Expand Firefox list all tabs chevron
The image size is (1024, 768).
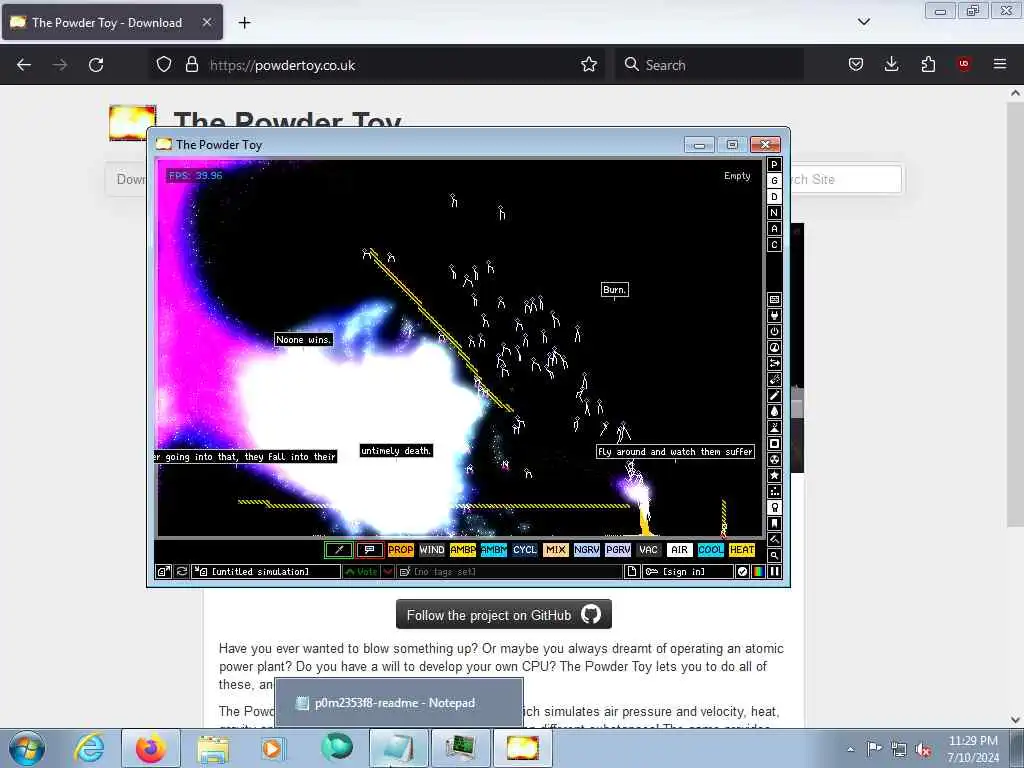(x=864, y=22)
